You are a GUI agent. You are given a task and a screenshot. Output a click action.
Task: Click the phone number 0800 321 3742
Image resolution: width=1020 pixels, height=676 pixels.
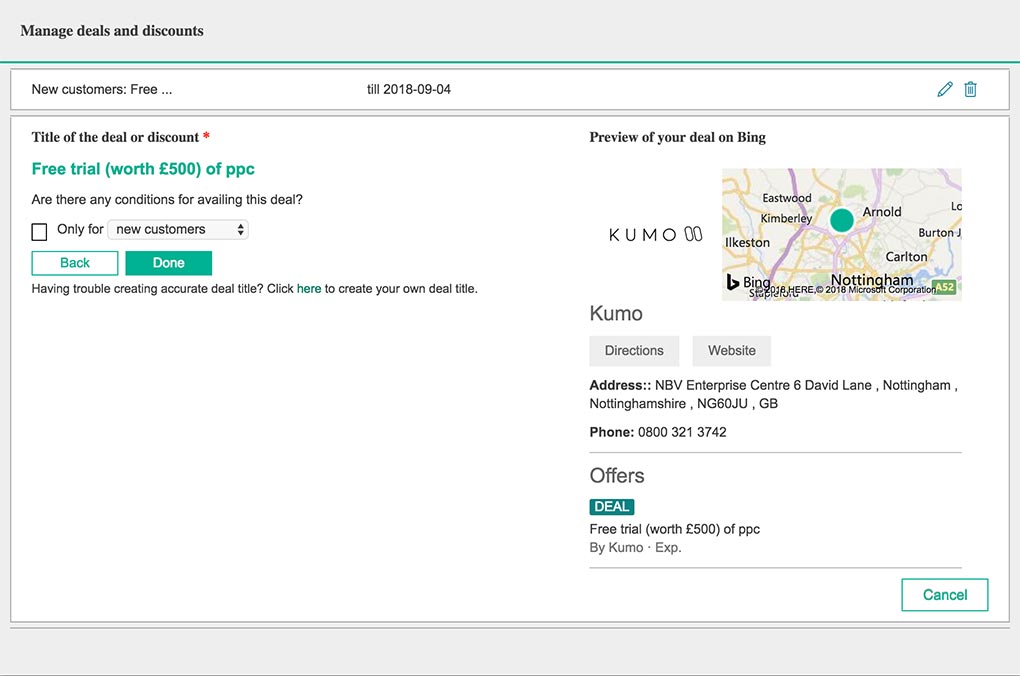pos(682,432)
